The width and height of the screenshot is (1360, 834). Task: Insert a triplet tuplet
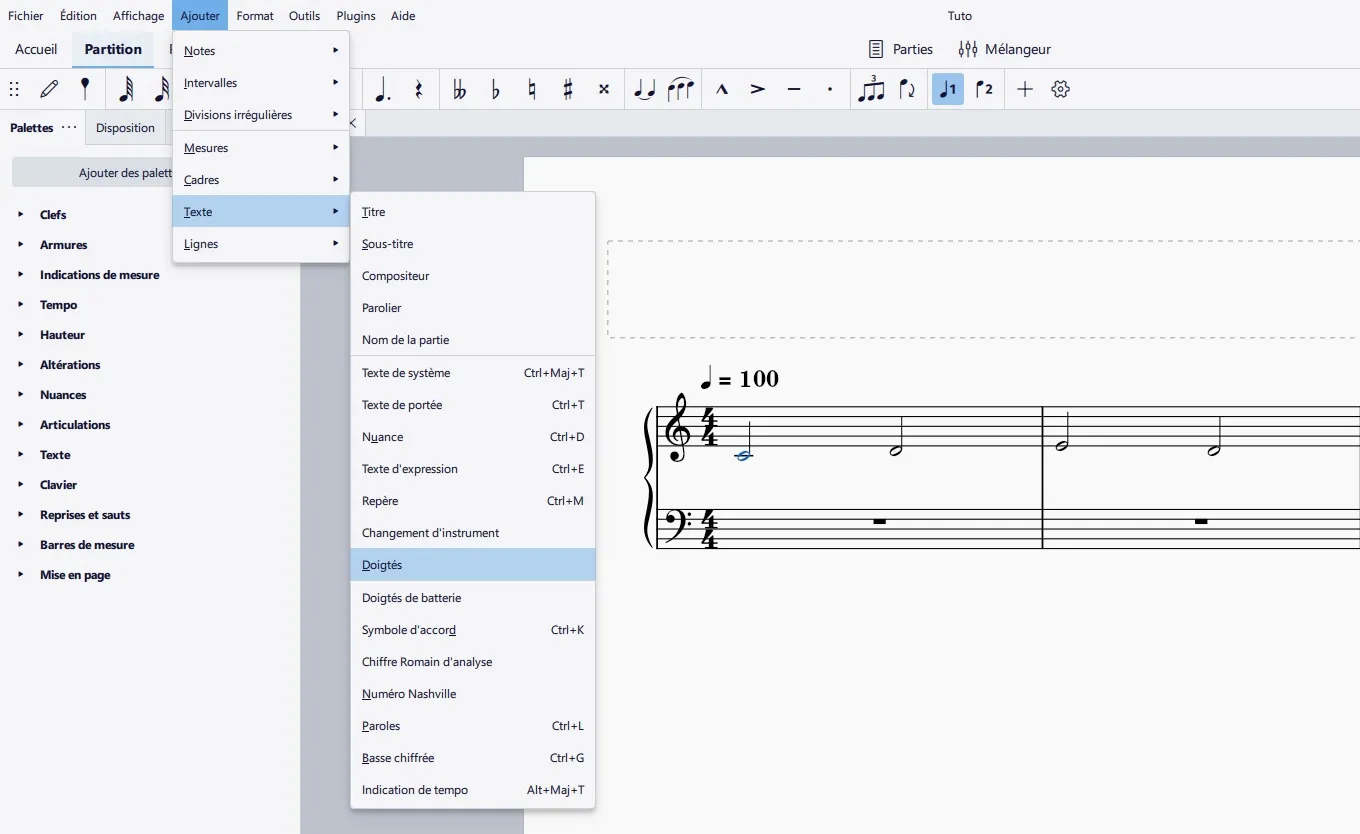pyautogui.click(x=871, y=90)
